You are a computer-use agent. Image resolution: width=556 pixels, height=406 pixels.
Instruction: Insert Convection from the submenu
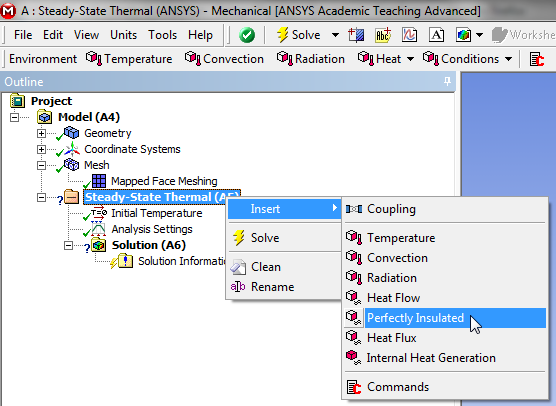pos(445,258)
